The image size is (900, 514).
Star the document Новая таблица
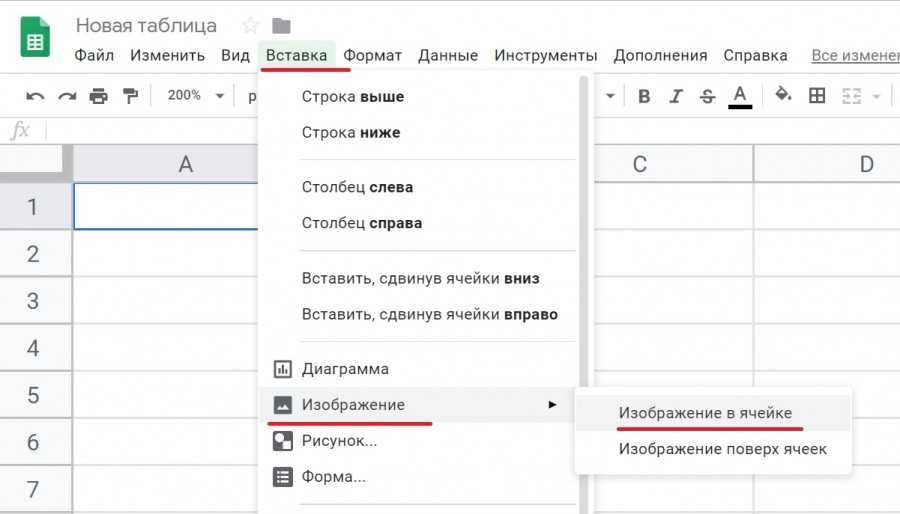(x=250, y=25)
